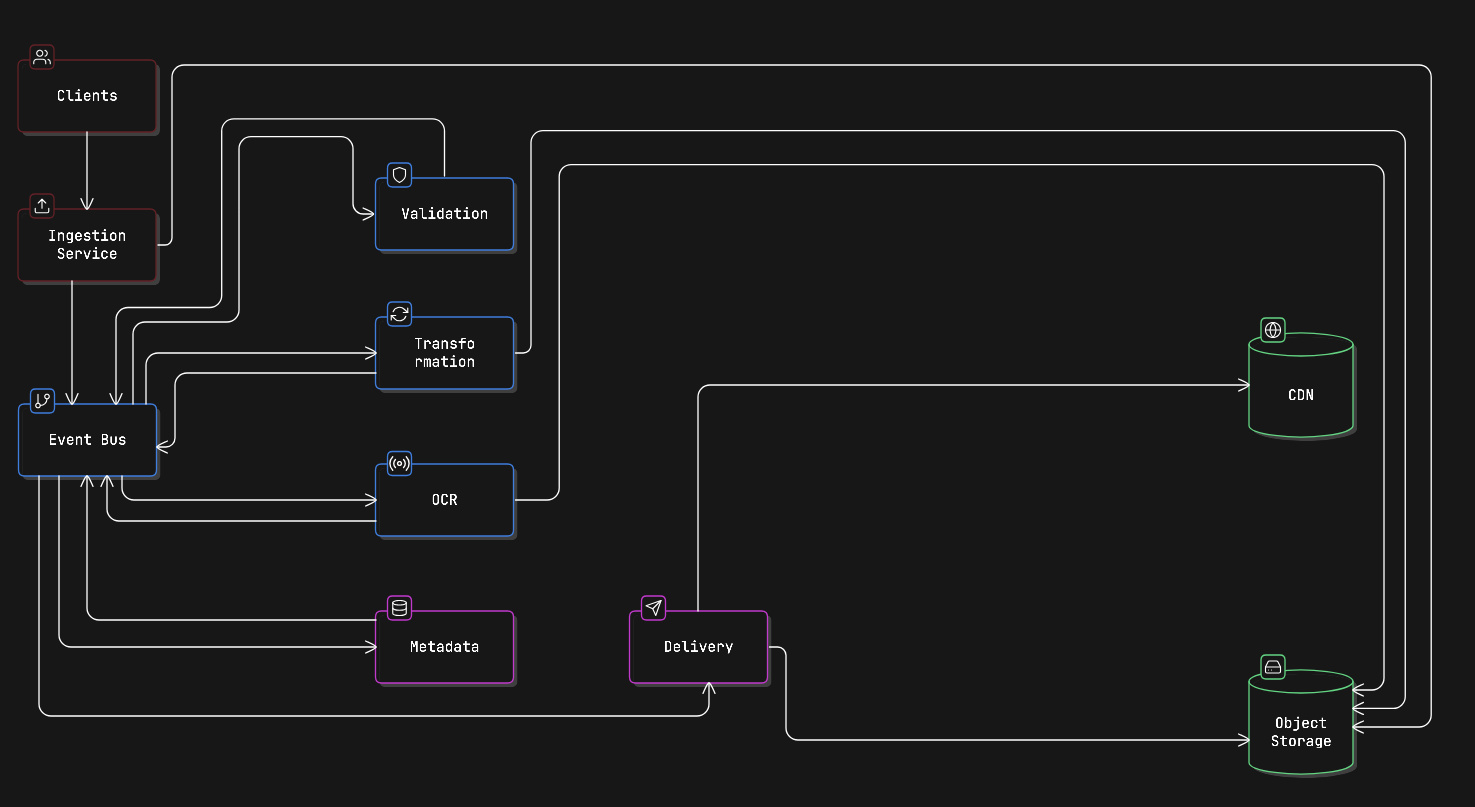
Task: Click the Event Bus node label
Action: click(x=87, y=440)
